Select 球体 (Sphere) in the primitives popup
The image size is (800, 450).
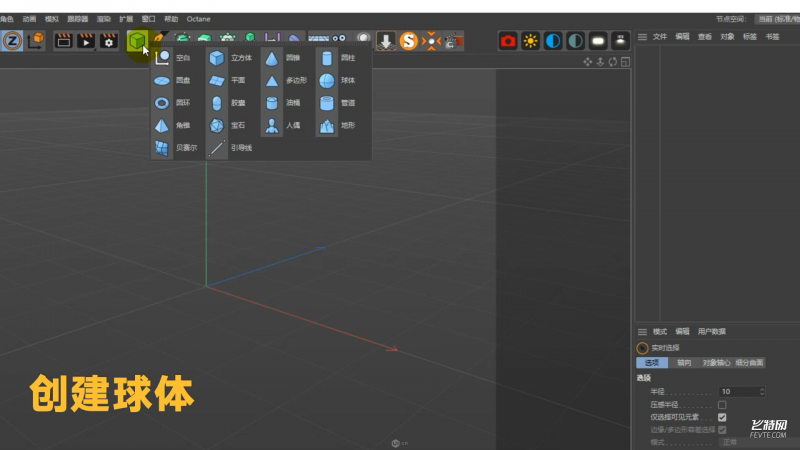point(337,81)
